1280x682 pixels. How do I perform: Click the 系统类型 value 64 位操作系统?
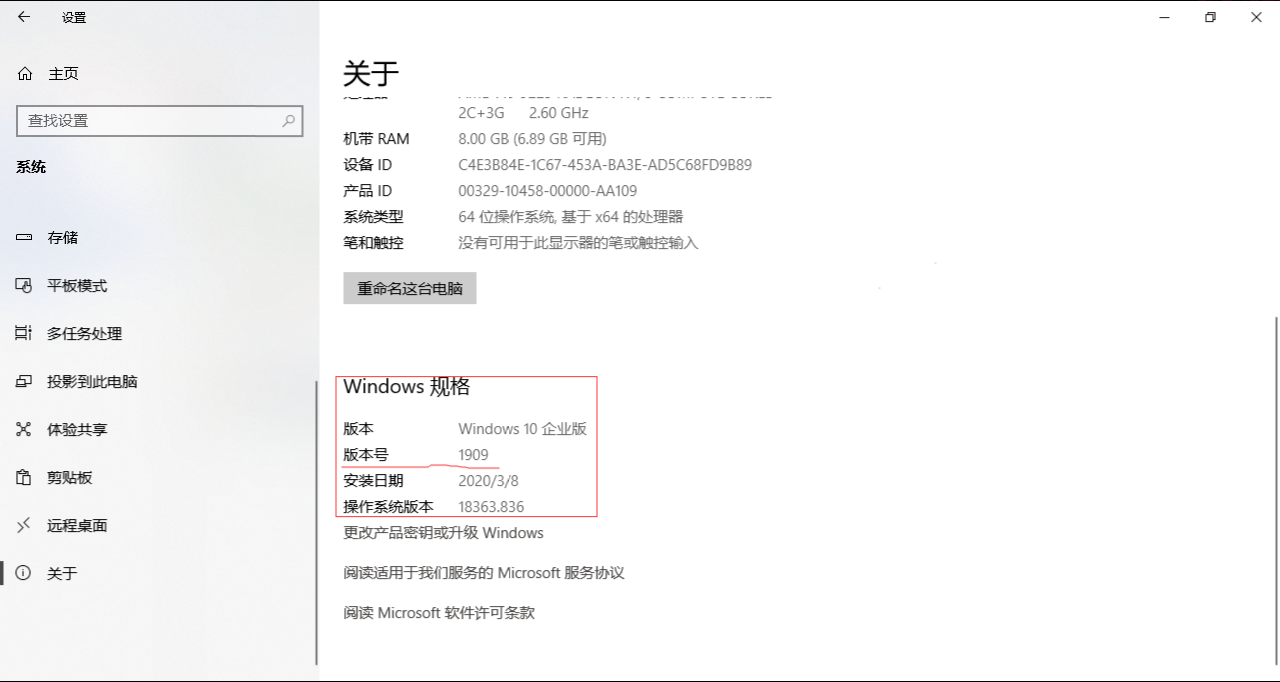pos(571,217)
